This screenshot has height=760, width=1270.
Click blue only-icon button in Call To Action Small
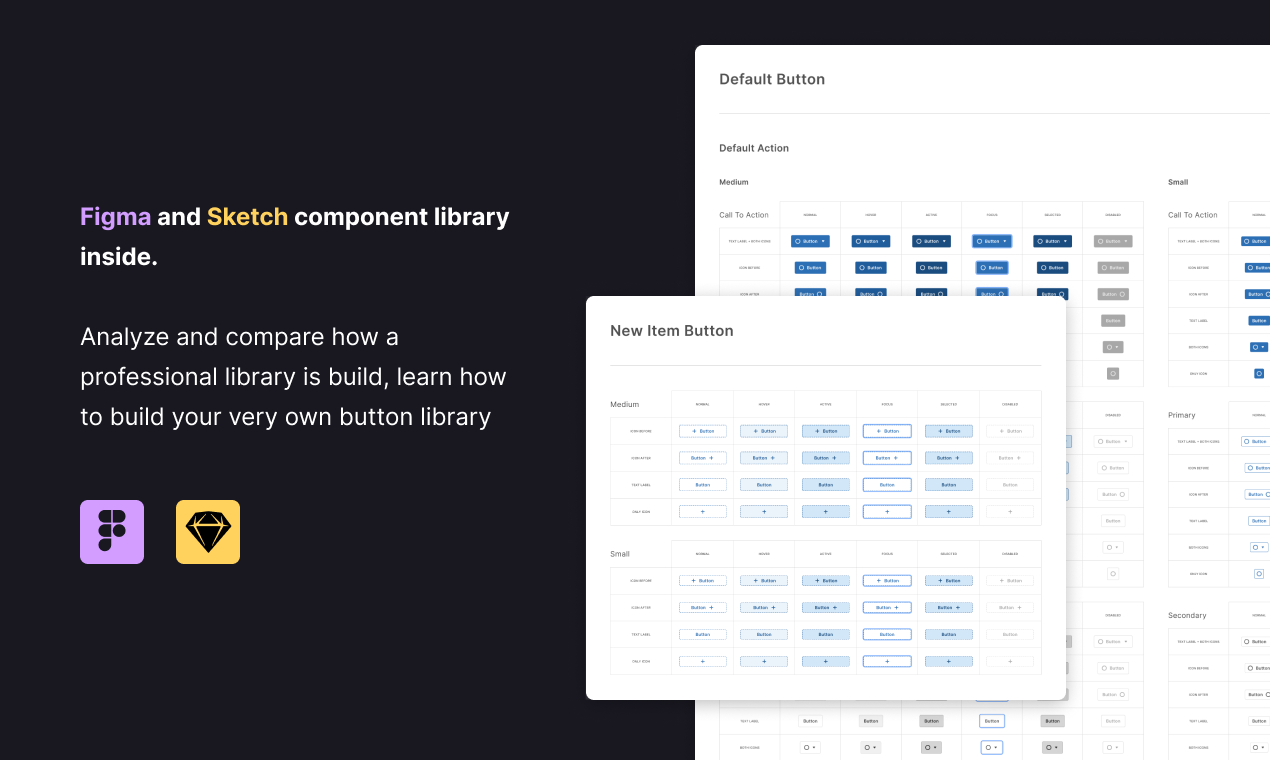(1259, 373)
